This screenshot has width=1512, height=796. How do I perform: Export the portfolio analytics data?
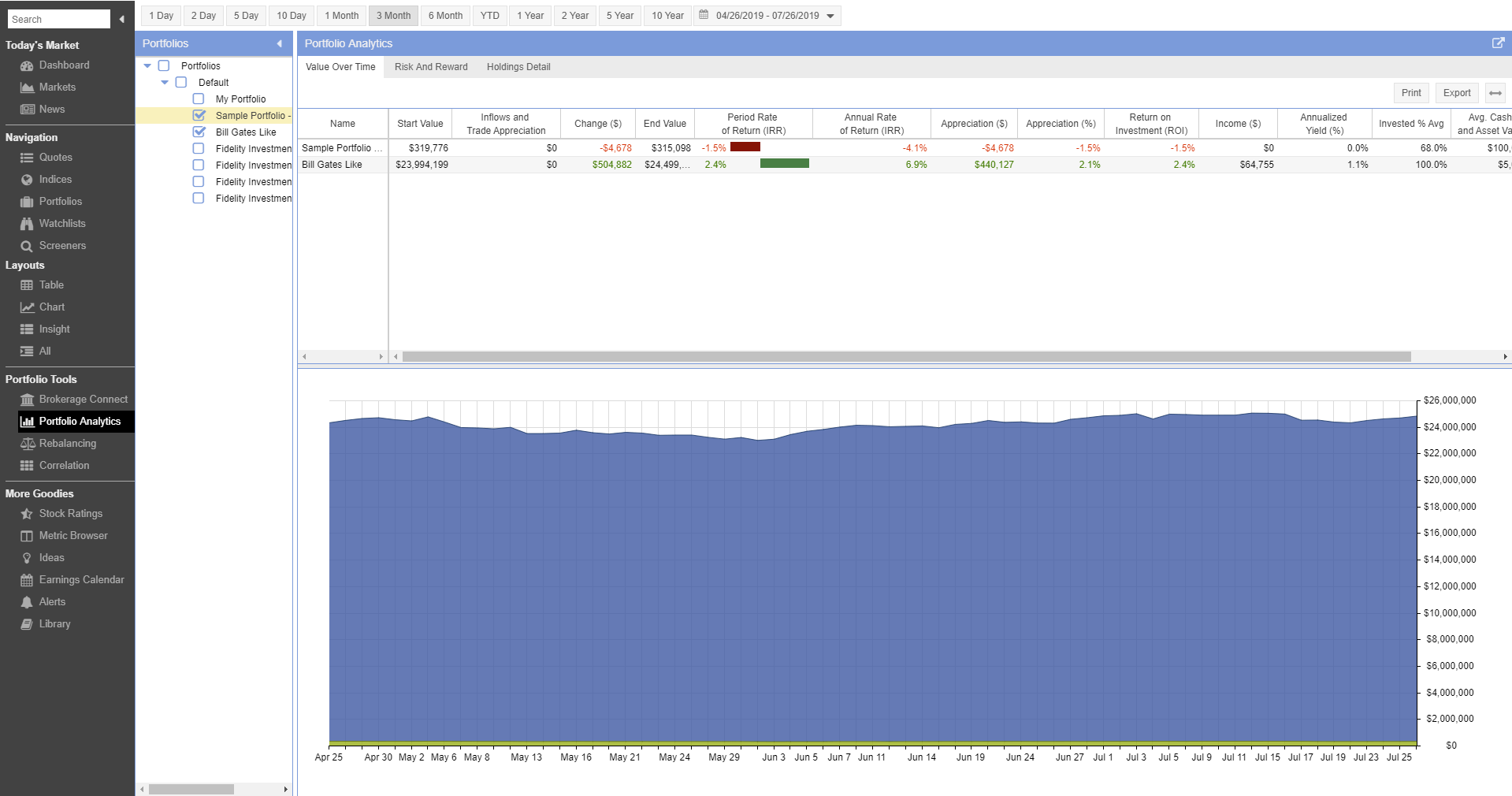point(1455,92)
